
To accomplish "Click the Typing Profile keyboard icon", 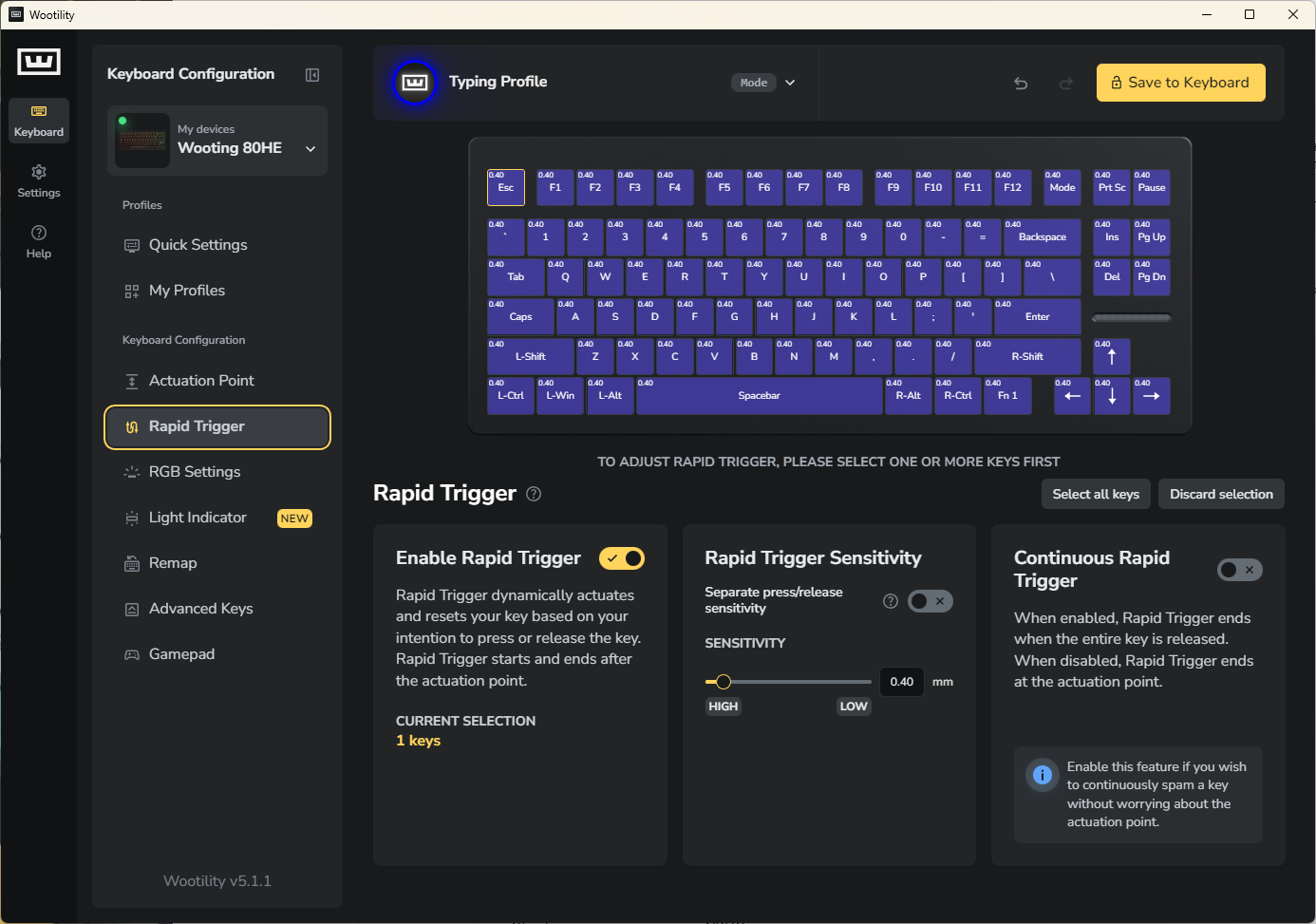I will coord(415,83).
